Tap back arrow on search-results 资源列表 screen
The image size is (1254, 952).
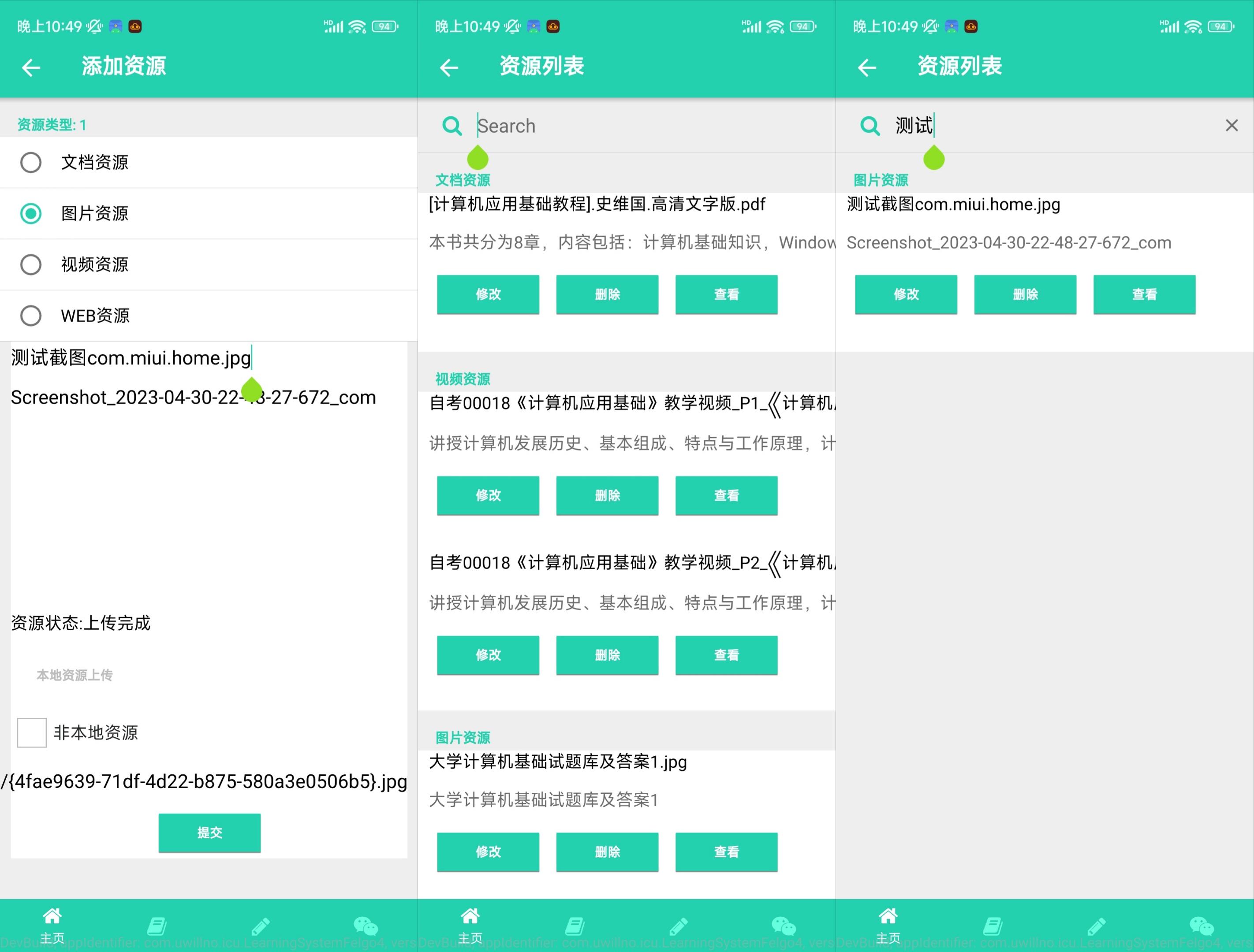867,67
